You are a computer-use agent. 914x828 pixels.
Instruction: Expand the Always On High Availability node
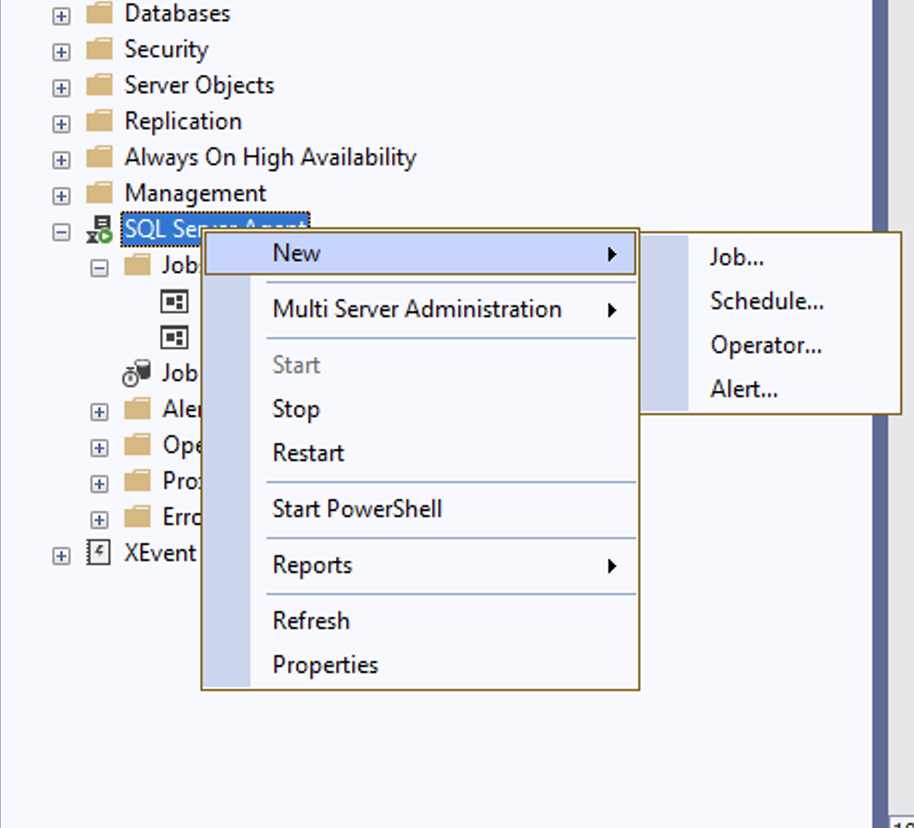(x=61, y=160)
